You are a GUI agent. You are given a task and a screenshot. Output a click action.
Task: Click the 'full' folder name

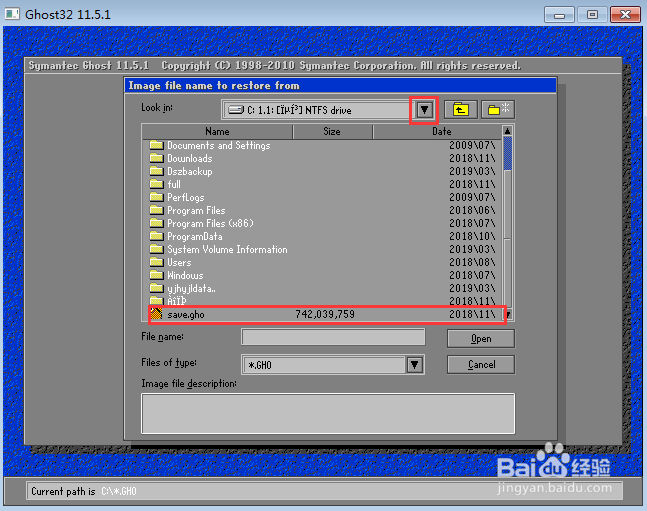click(174, 185)
